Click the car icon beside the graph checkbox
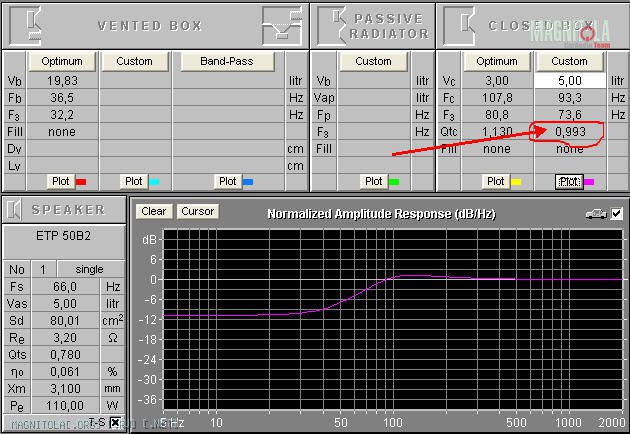630x434 pixels. 596,214
